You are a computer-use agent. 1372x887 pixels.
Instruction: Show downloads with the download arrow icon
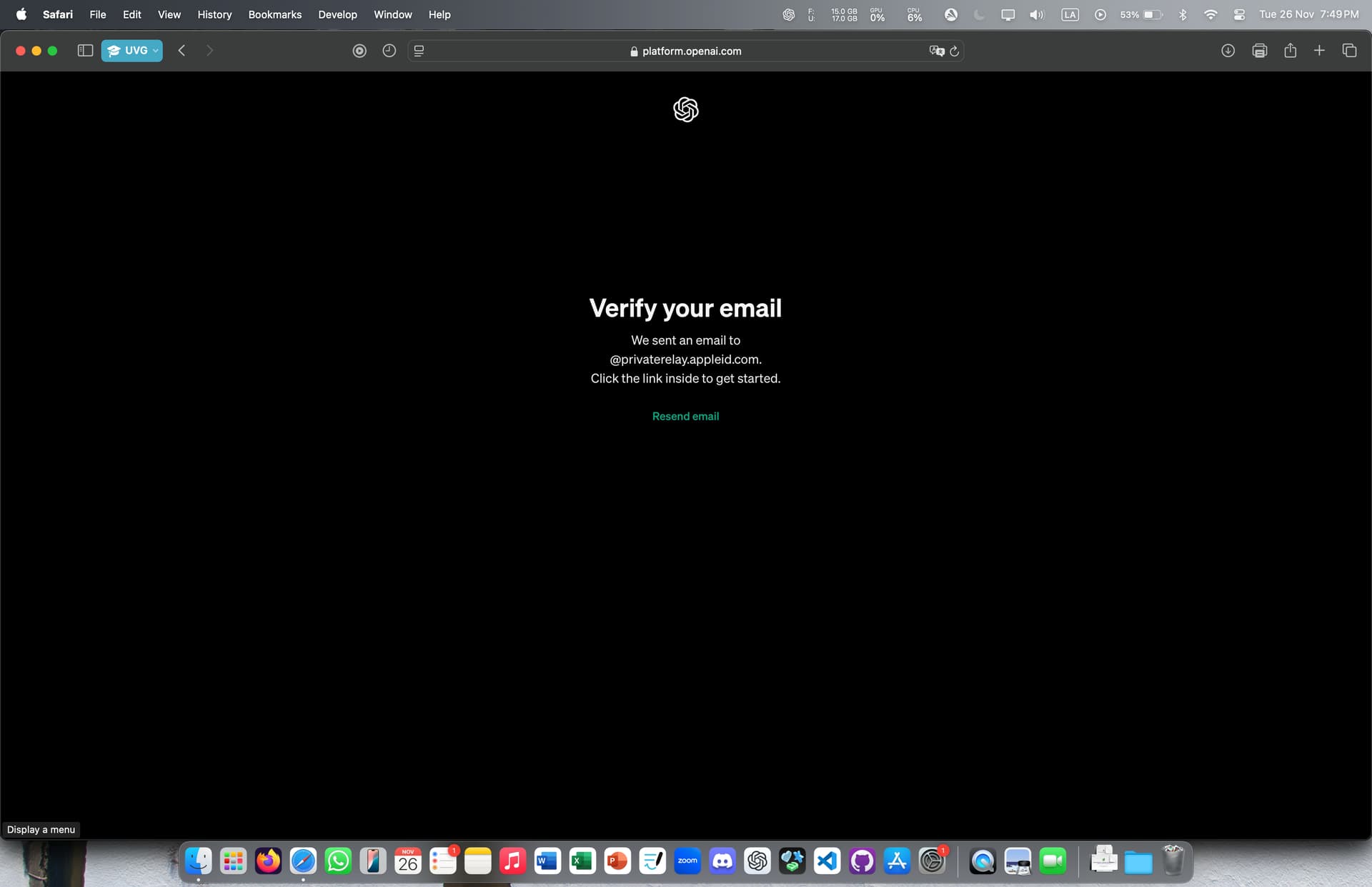click(1228, 50)
